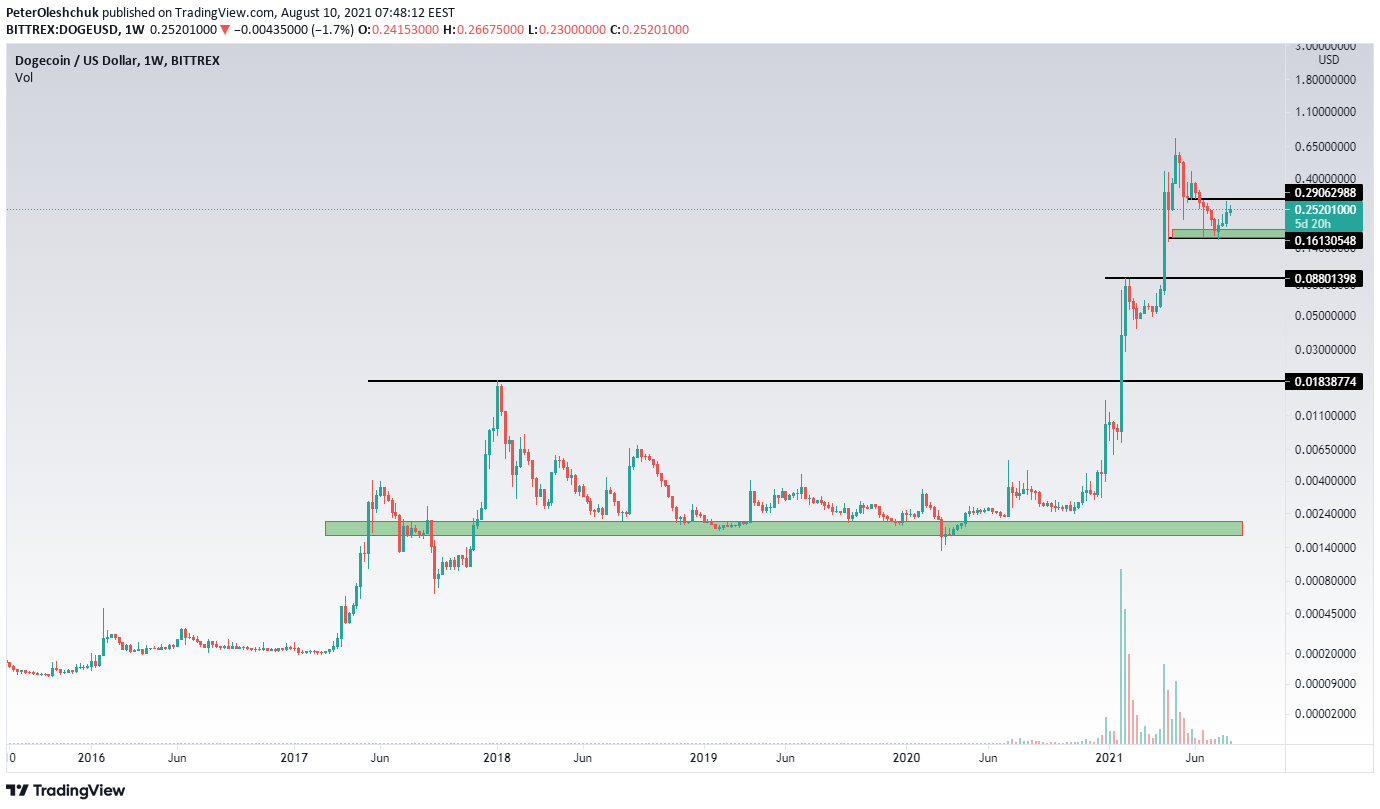Select the horizontal line at 0.01838774
The image size is (1380, 809).
pyautogui.click(x=825, y=381)
